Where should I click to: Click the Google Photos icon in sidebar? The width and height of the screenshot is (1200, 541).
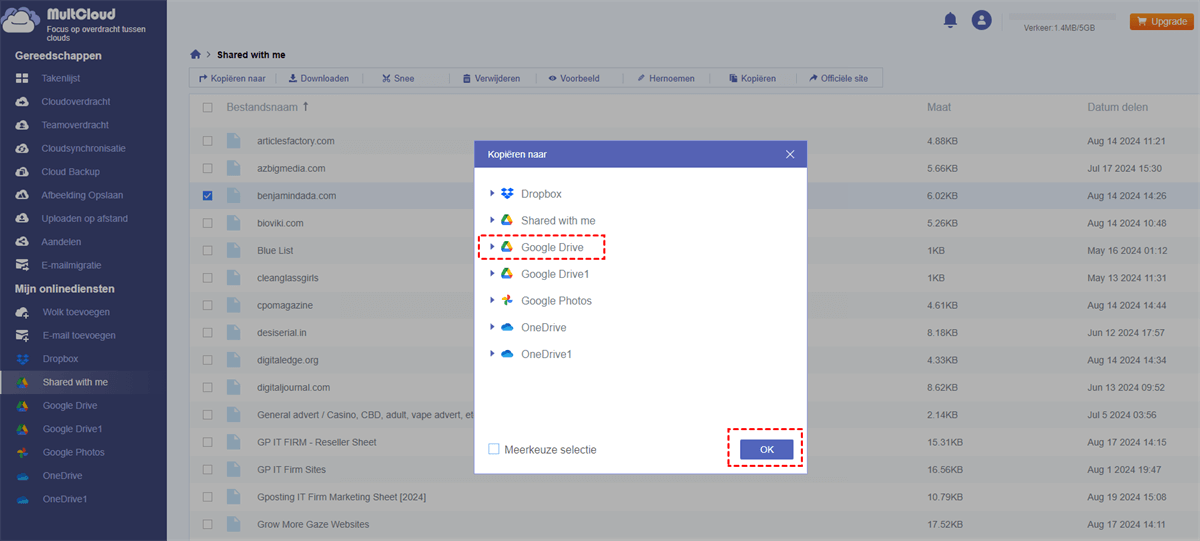[x=22, y=452]
